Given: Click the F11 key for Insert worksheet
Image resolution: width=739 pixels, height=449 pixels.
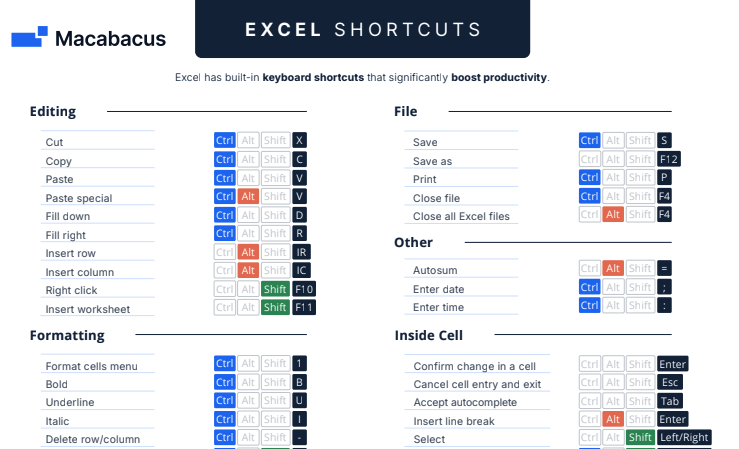Looking at the screenshot, I should click(x=304, y=308).
